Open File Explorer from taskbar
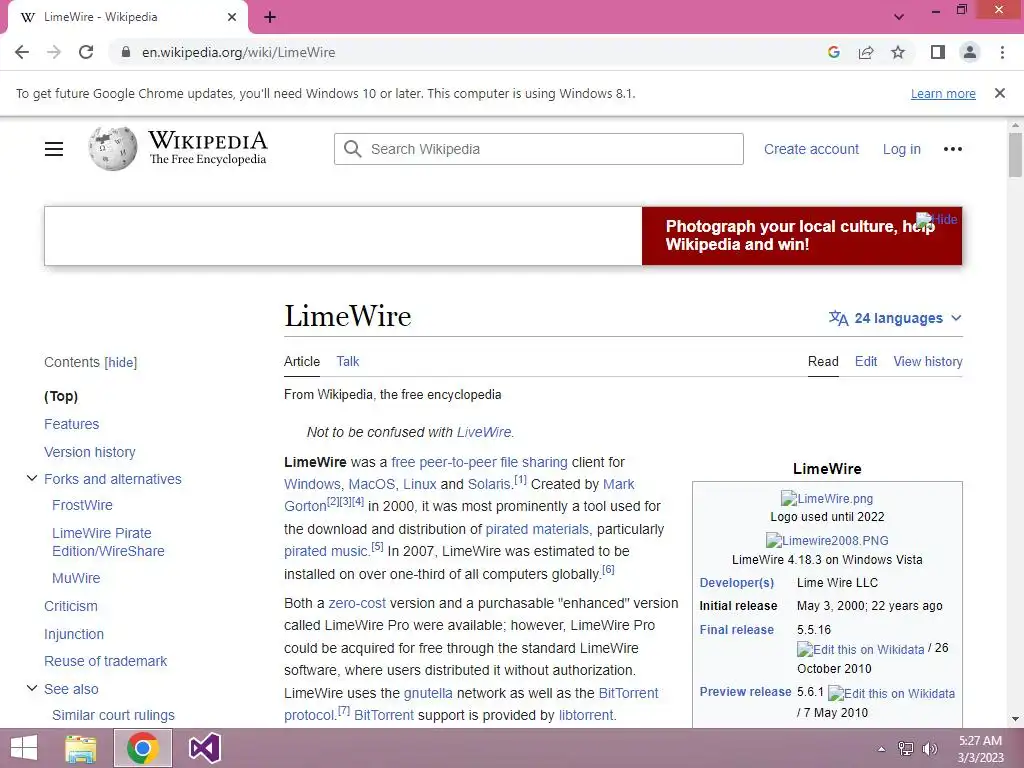1024x768 pixels. [x=81, y=748]
